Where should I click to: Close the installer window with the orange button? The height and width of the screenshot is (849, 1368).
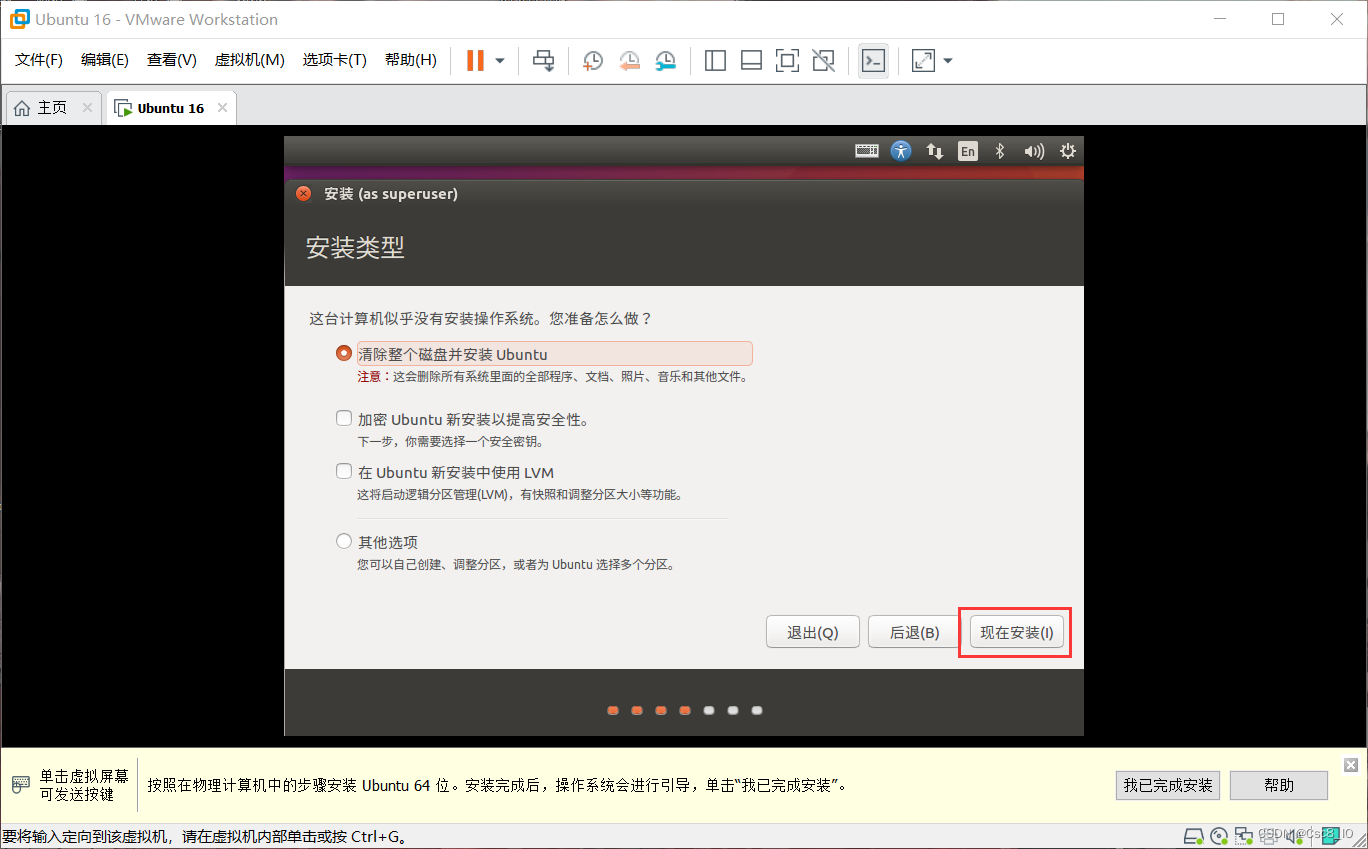pyautogui.click(x=304, y=194)
